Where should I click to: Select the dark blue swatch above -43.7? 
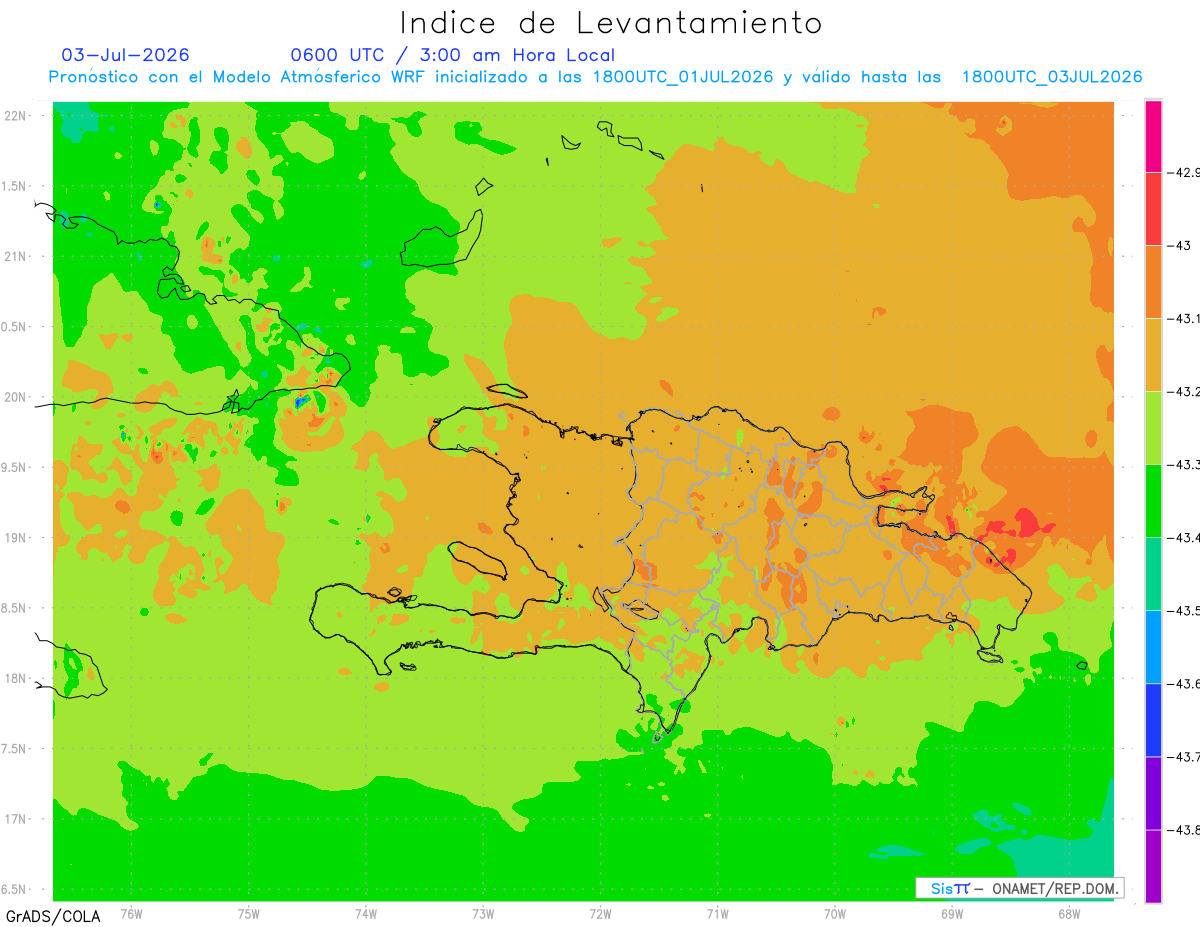1153,719
